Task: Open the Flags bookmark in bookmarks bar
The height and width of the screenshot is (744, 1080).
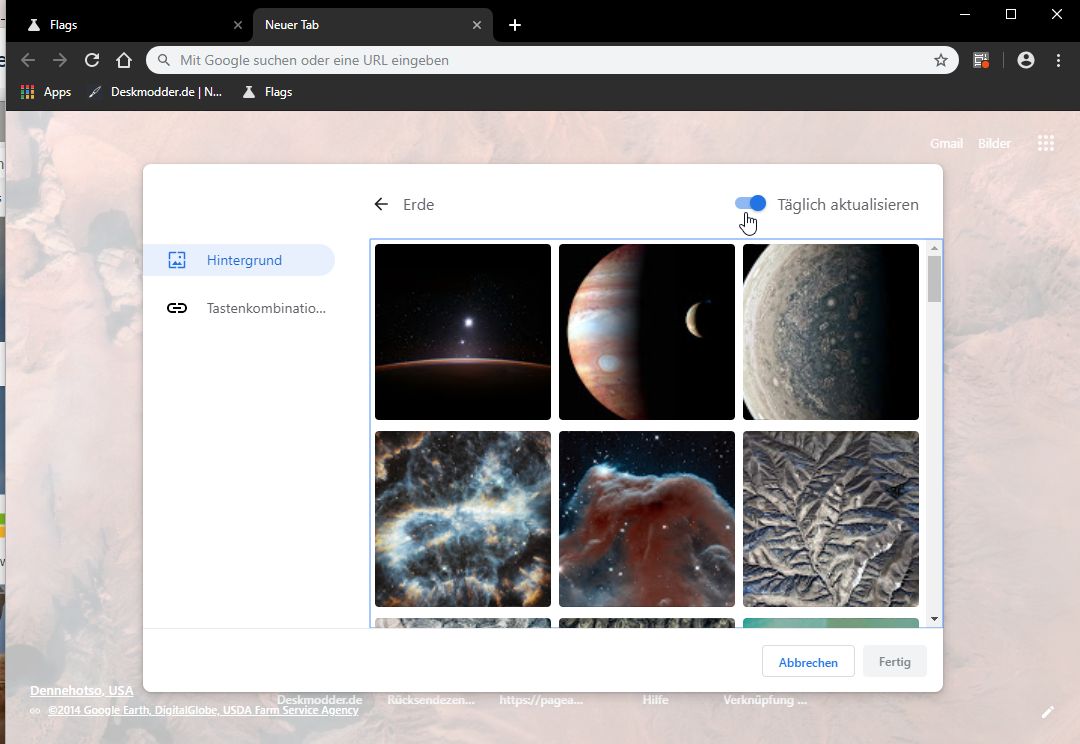Action: [268, 92]
